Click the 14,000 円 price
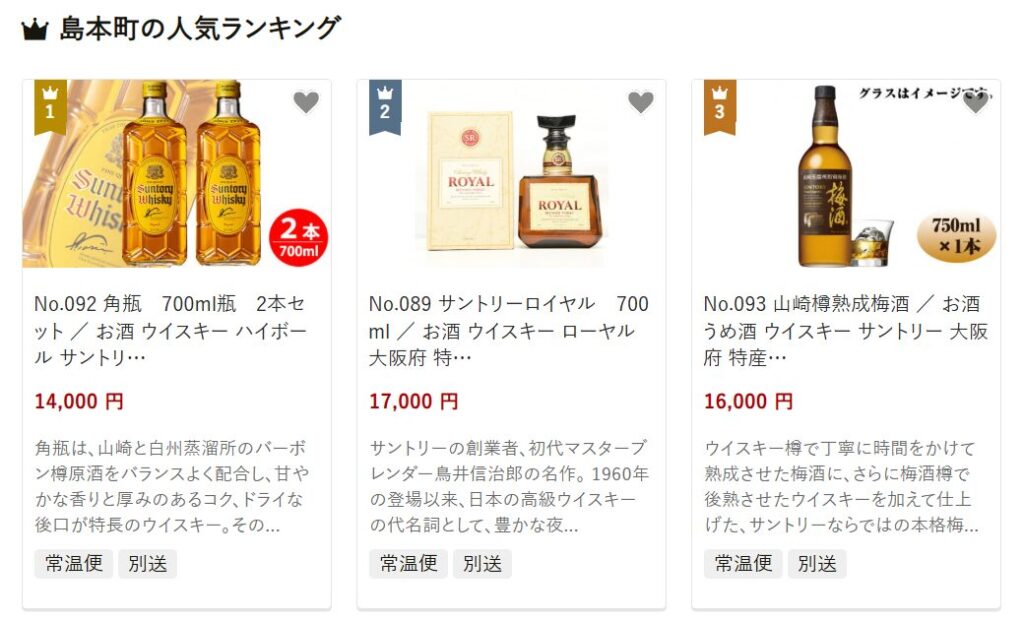The height and width of the screenshot is (621, 1024). 79,401
